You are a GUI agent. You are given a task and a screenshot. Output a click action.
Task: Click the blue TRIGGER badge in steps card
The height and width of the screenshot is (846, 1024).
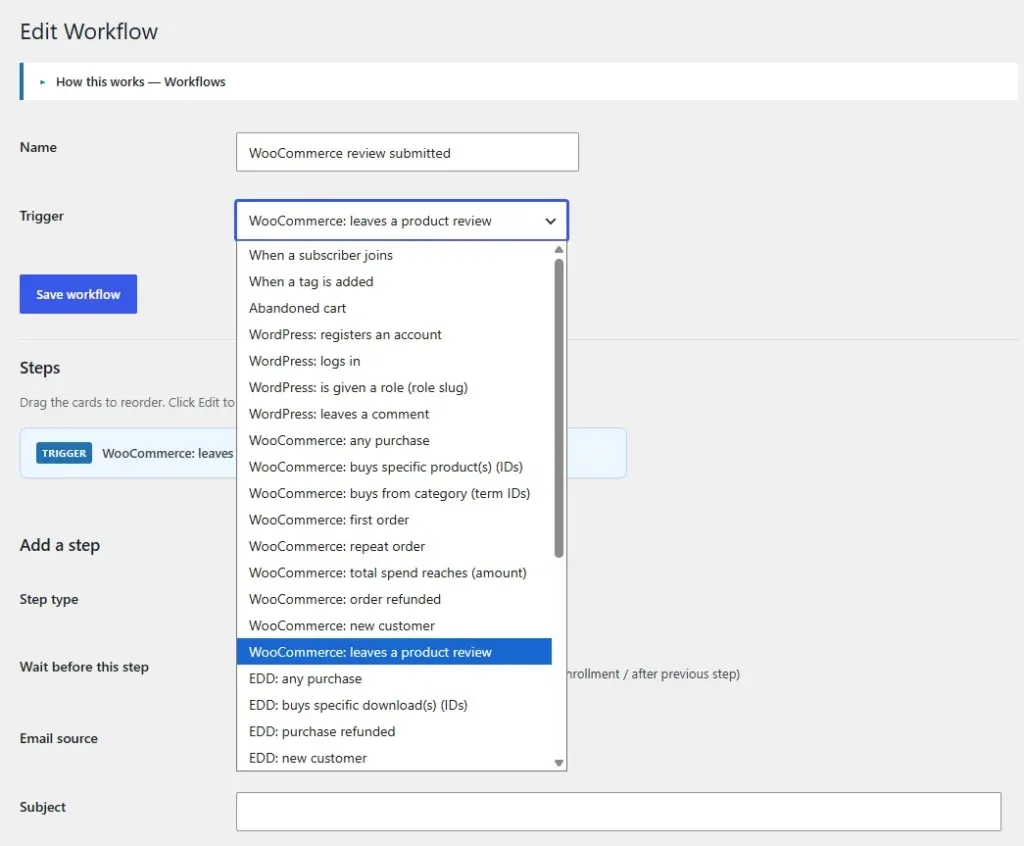pos(64,453)
